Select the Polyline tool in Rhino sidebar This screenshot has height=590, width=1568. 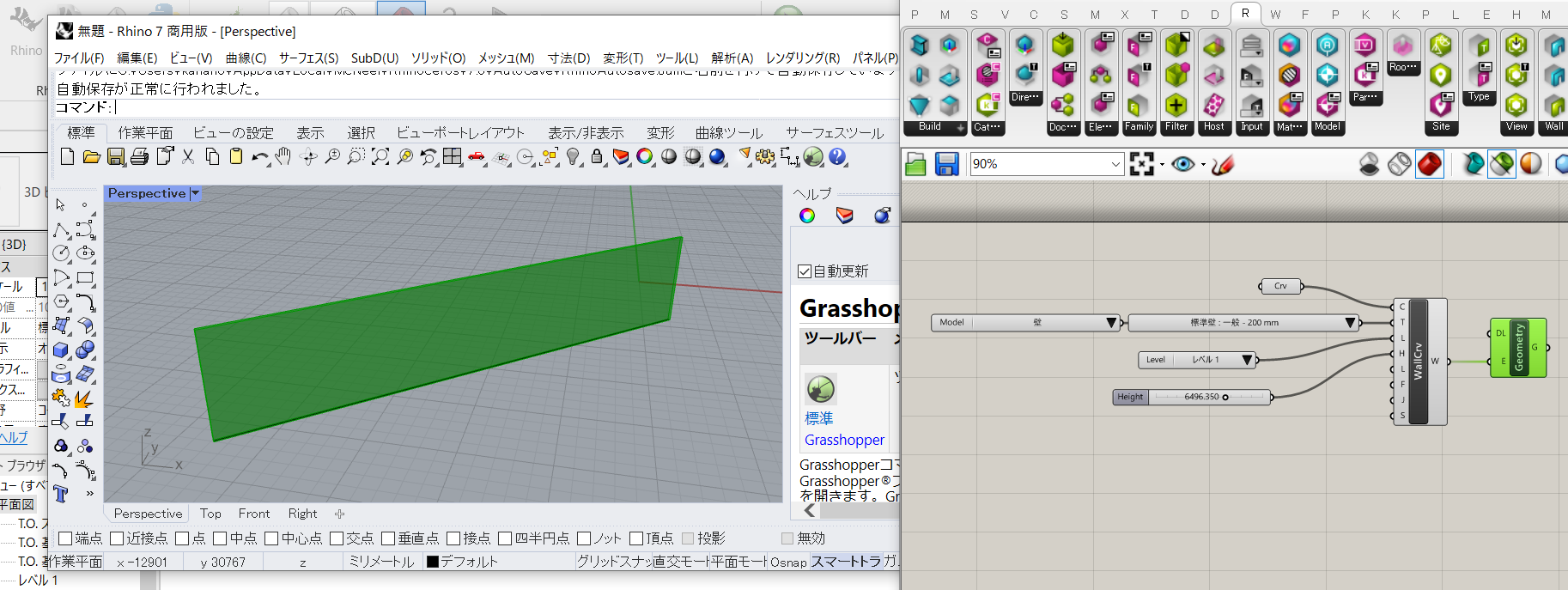(61, 229)
